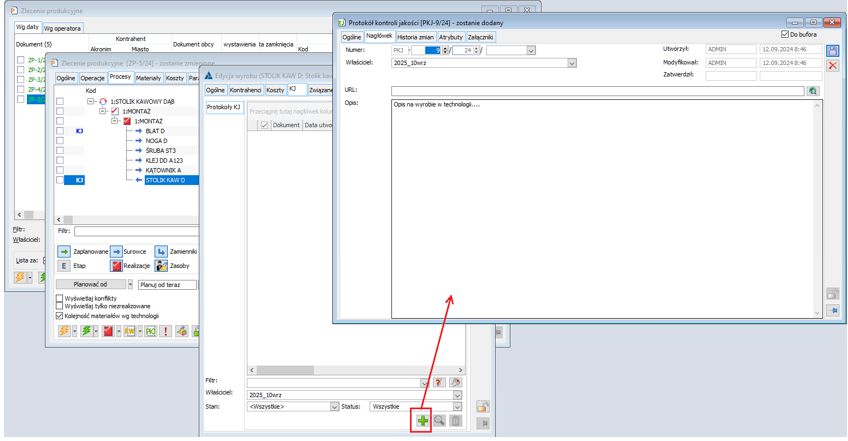Switch to the Historia zmian tab
Image resolution: width=848 pixels, height=441 pixels.
[x=415, y=37]
